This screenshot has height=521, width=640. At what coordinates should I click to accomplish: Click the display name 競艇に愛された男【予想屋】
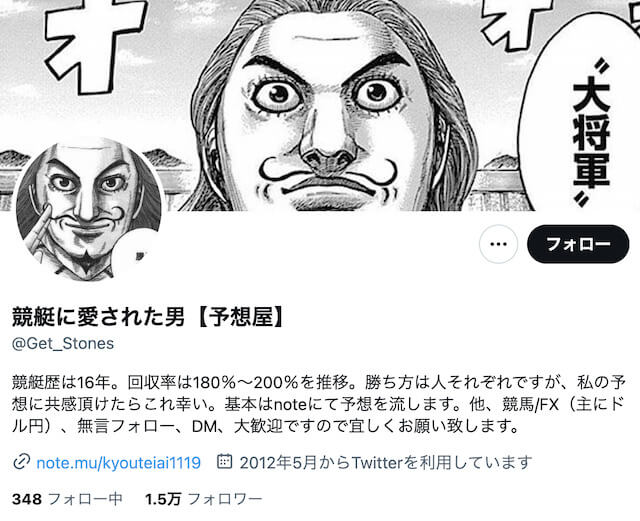pyautogui.click(x=148, y=317)
